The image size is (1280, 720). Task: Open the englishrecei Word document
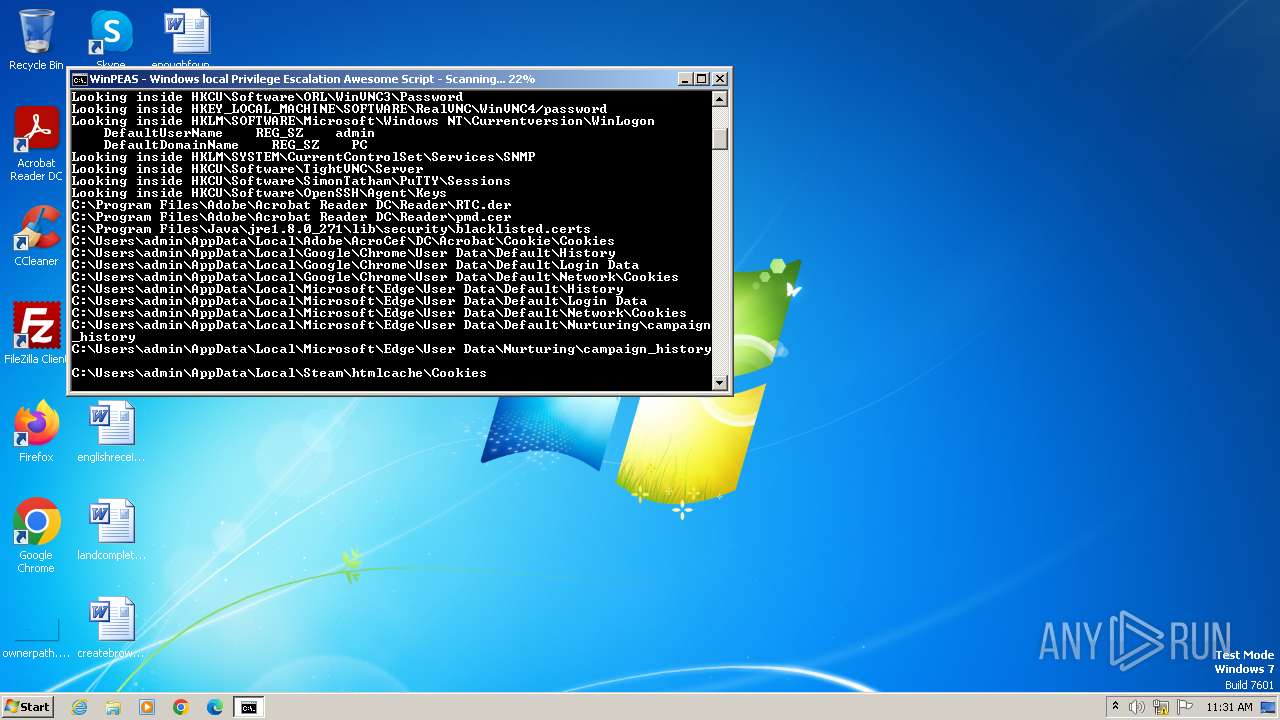pos(111,432)
